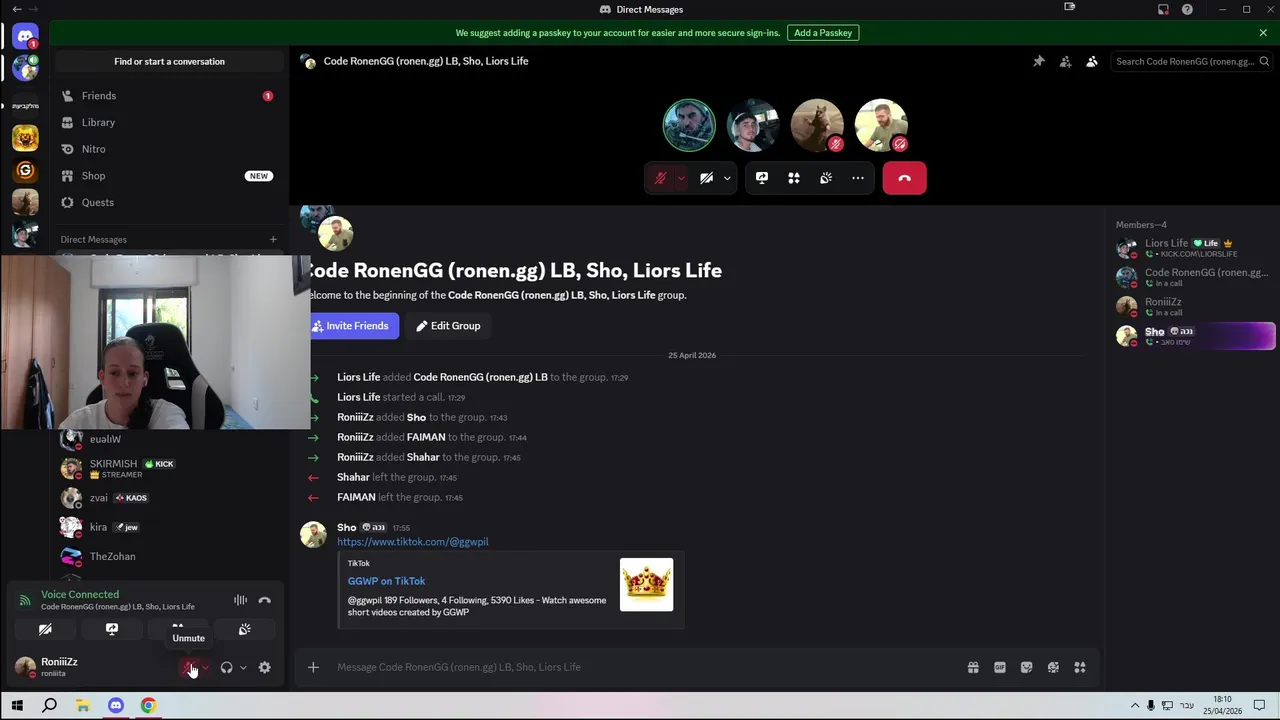
Task: Open File Explorer from the taskbar
Action: pos(83,706)
